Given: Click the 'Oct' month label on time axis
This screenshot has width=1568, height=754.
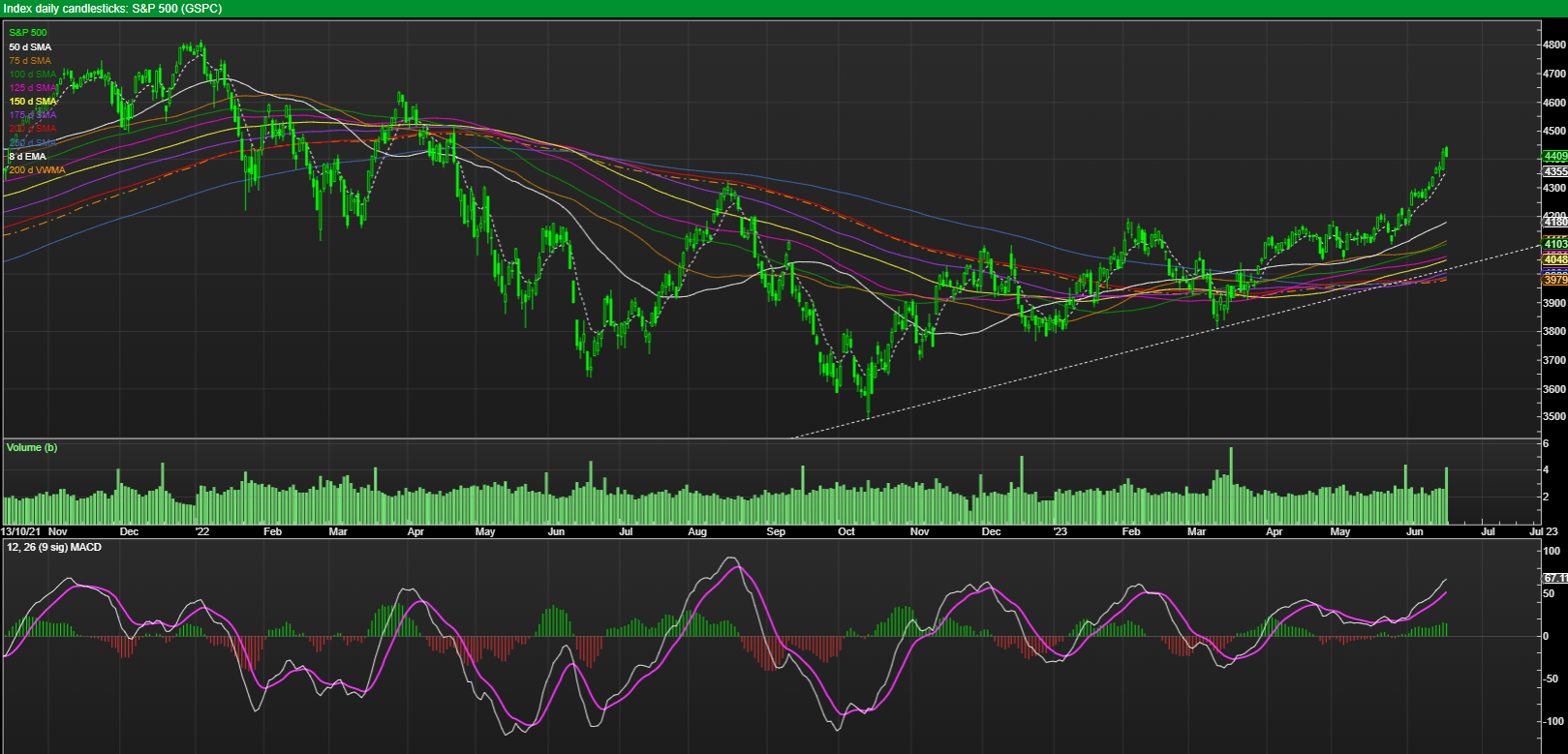Looking at the screenshot, I should [x=846, y=531].
